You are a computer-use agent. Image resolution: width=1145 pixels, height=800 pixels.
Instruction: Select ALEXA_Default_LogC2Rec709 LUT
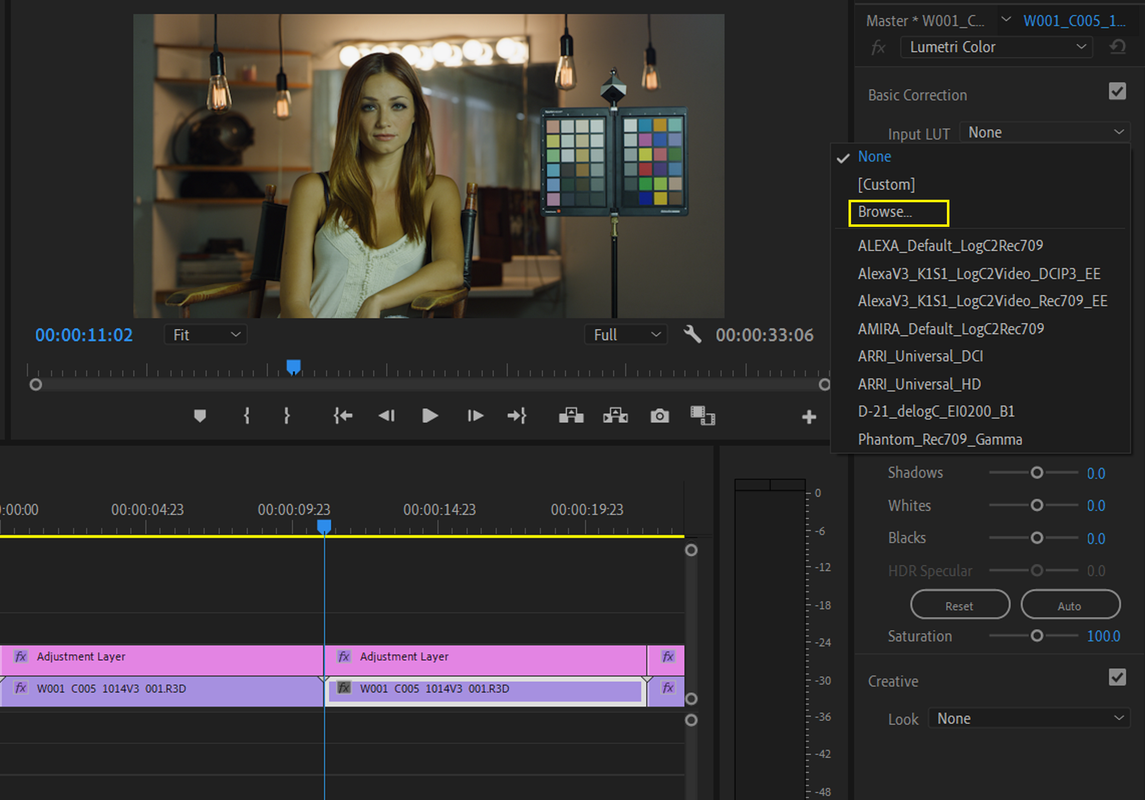click(981, 246)
